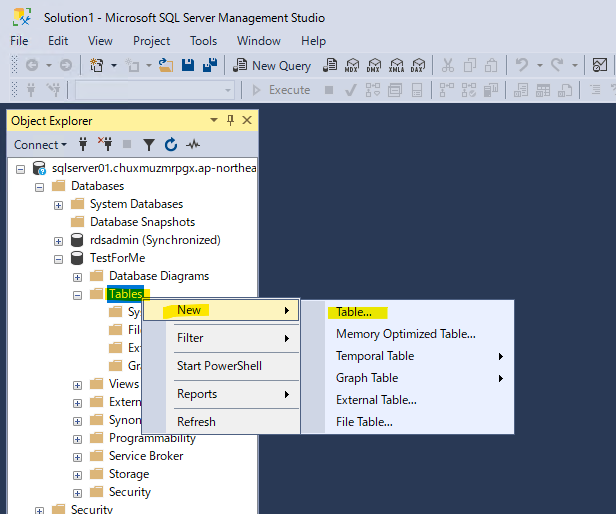The height and width of the screenshot is (514, 616).
Task: Click the Object Explorer Filter funnel icon
Action: pos(149,145)
